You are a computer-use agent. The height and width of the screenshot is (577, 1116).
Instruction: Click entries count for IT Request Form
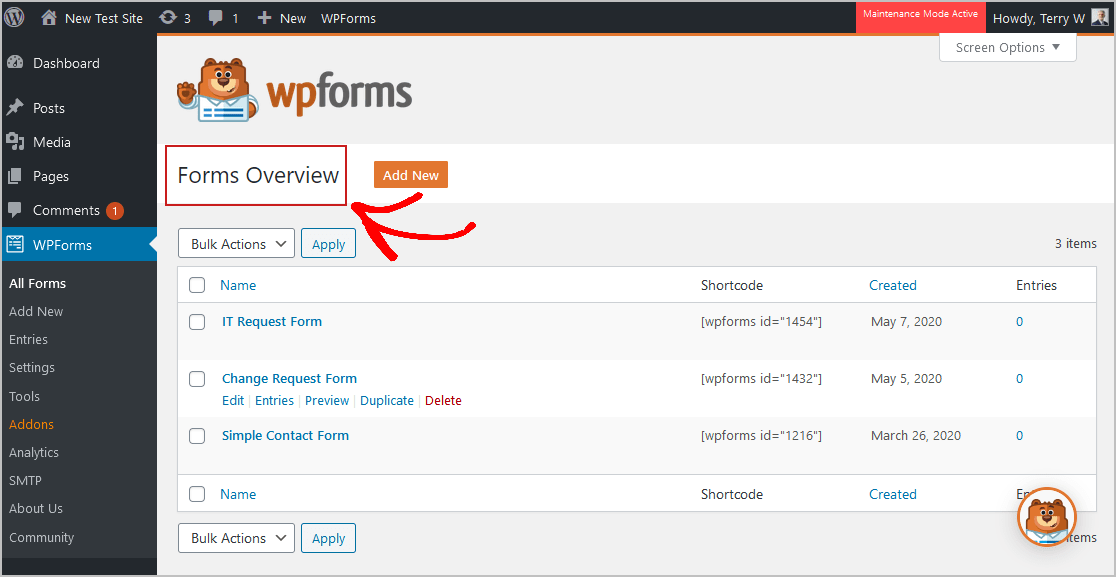tap(1019, 322)
